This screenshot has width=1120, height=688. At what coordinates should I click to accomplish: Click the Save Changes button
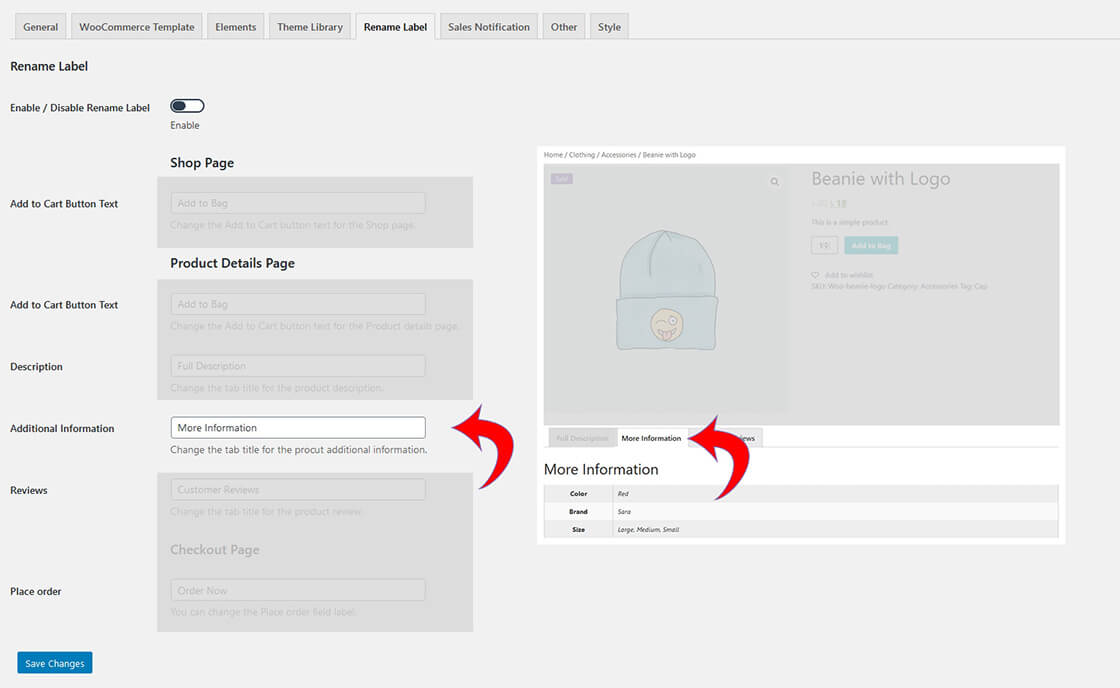[x=55, y=663]
